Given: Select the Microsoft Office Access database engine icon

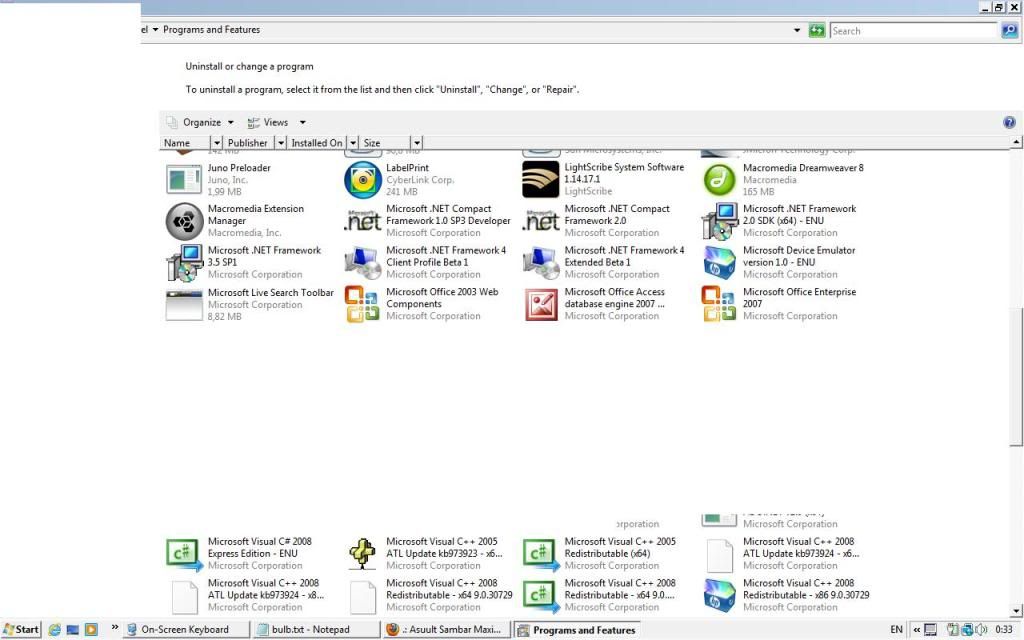Looking at the screenshot, I should click(541, 304).
